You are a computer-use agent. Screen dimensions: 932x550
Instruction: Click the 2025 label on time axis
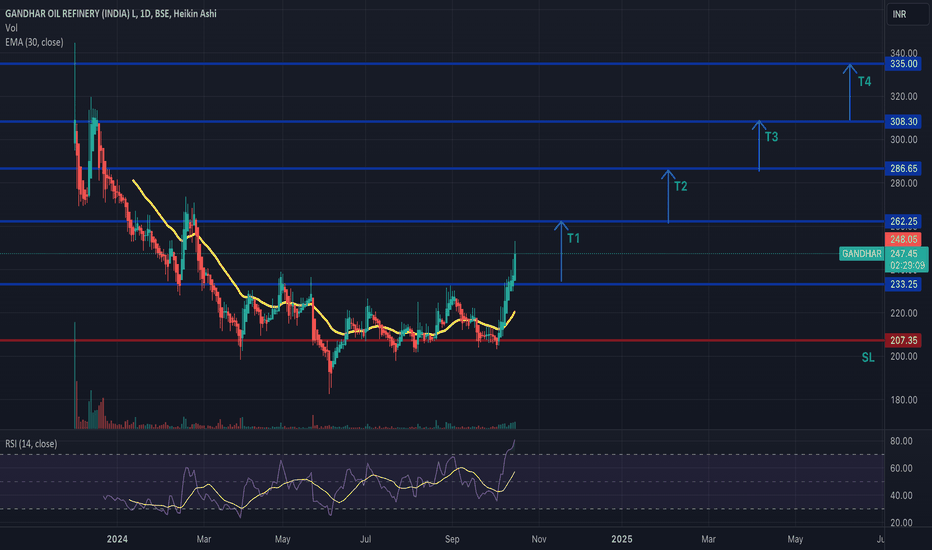point(622,539)
